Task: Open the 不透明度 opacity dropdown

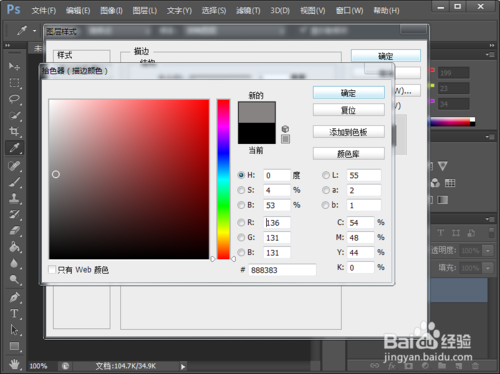Action: click(488, 250)
